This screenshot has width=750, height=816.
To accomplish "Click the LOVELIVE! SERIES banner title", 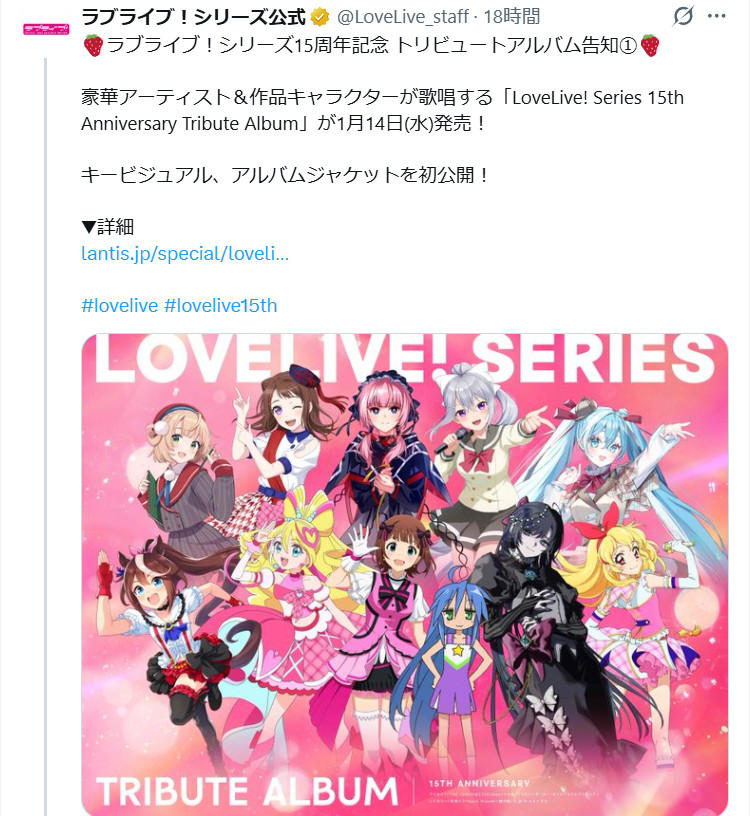I will pyautogui.click(x=404, y=358).
